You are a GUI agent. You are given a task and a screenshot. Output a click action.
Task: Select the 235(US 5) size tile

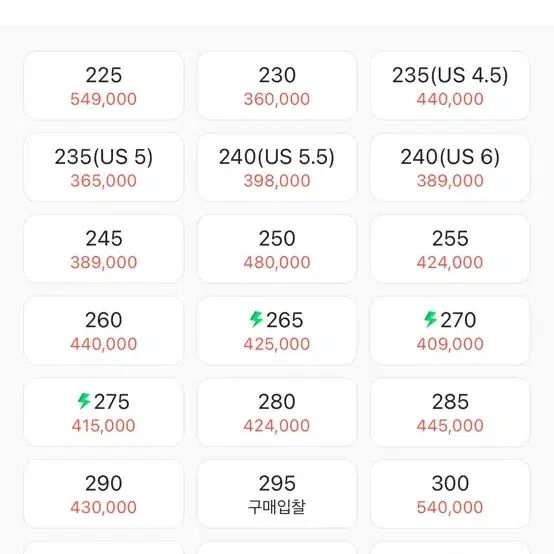coord(104,167)
